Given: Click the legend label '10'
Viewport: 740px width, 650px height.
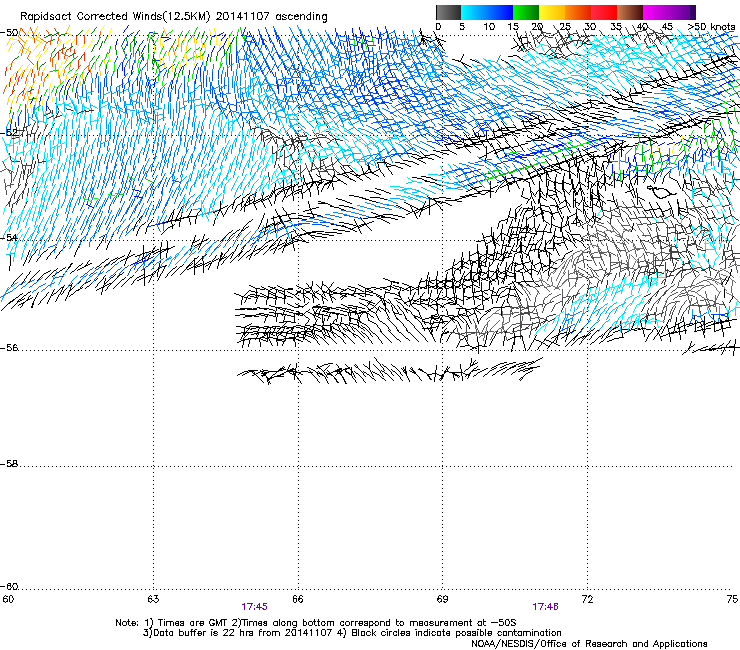Looking at the screenshot, I should coord(489,26).
